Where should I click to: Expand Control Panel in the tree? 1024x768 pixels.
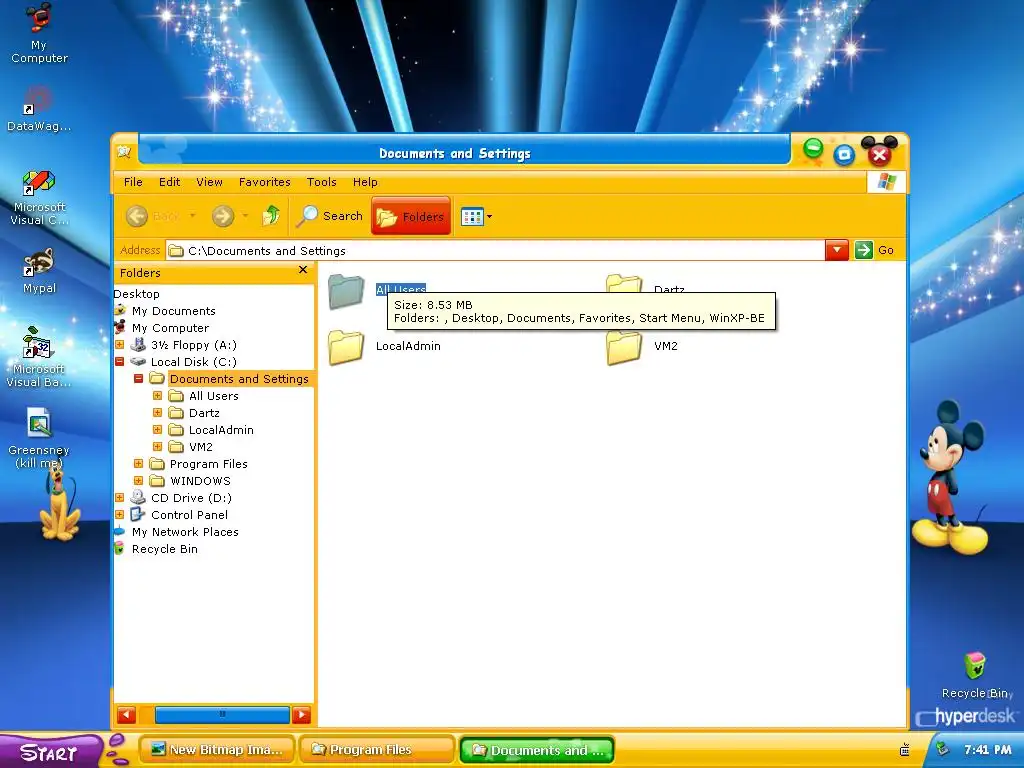(x=120, y=514)
